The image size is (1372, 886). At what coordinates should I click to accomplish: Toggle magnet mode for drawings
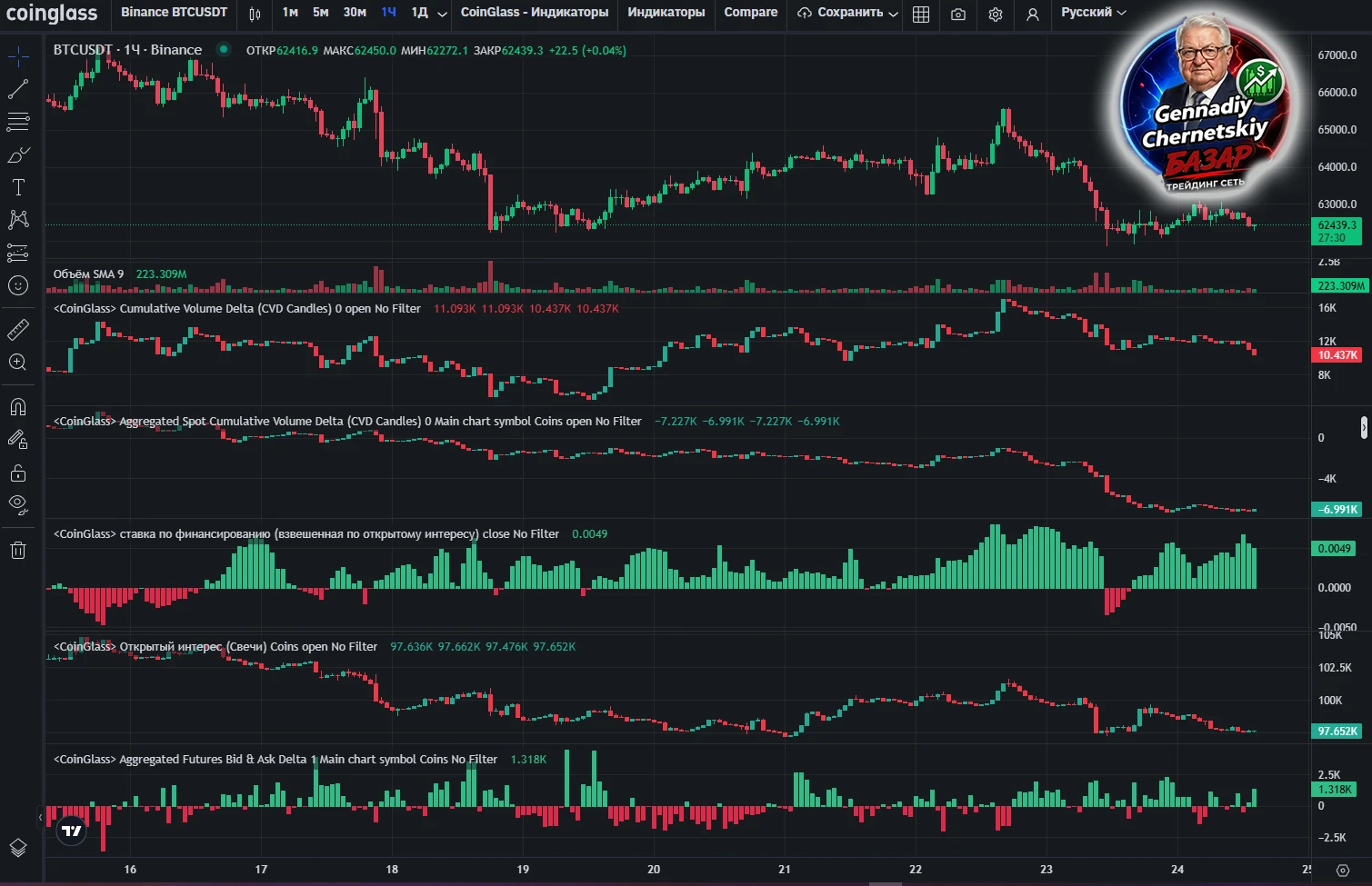pos(18,407)
